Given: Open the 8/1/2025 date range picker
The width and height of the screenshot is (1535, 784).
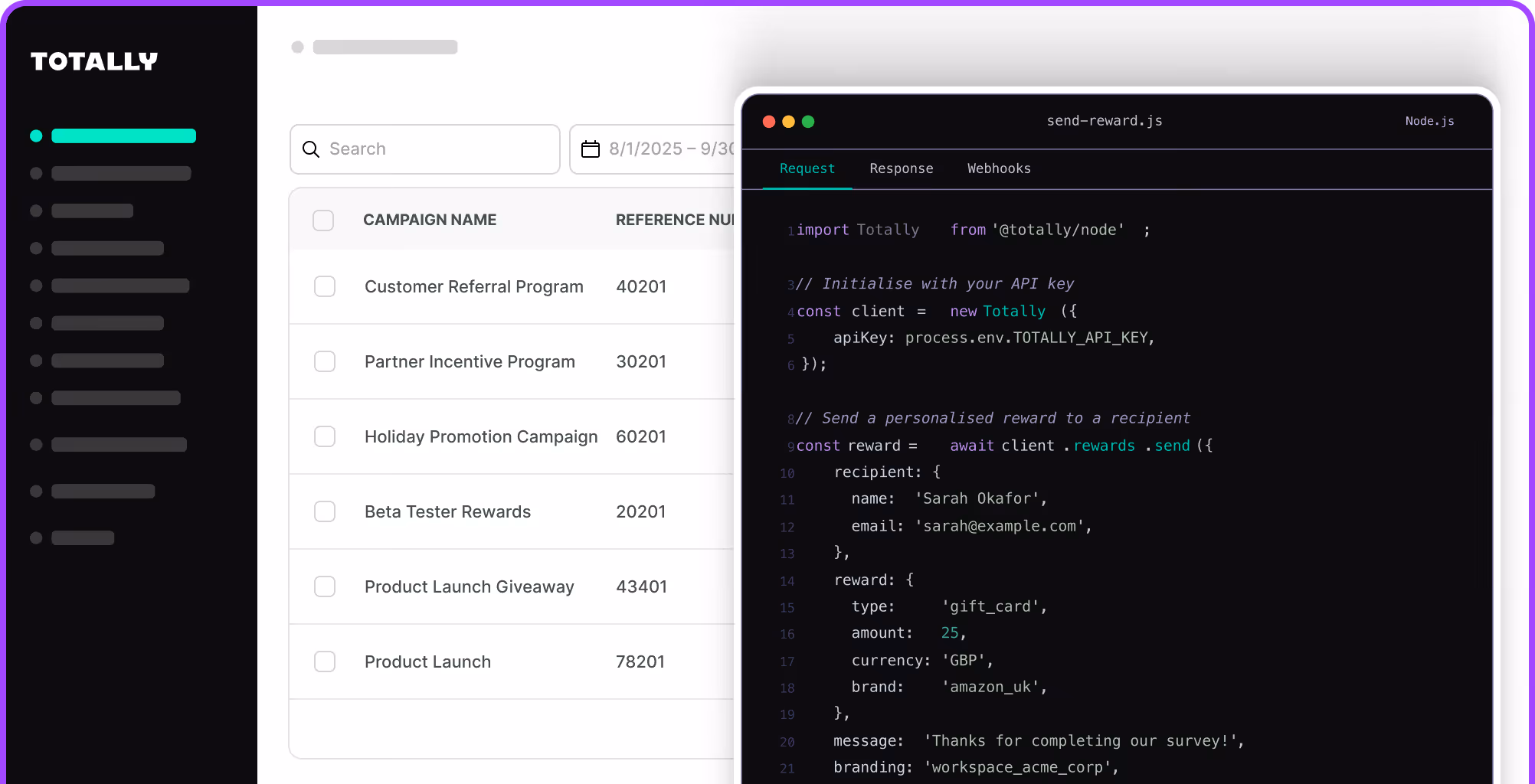Looking at the screenshot, I should click(x=653, y=149).
